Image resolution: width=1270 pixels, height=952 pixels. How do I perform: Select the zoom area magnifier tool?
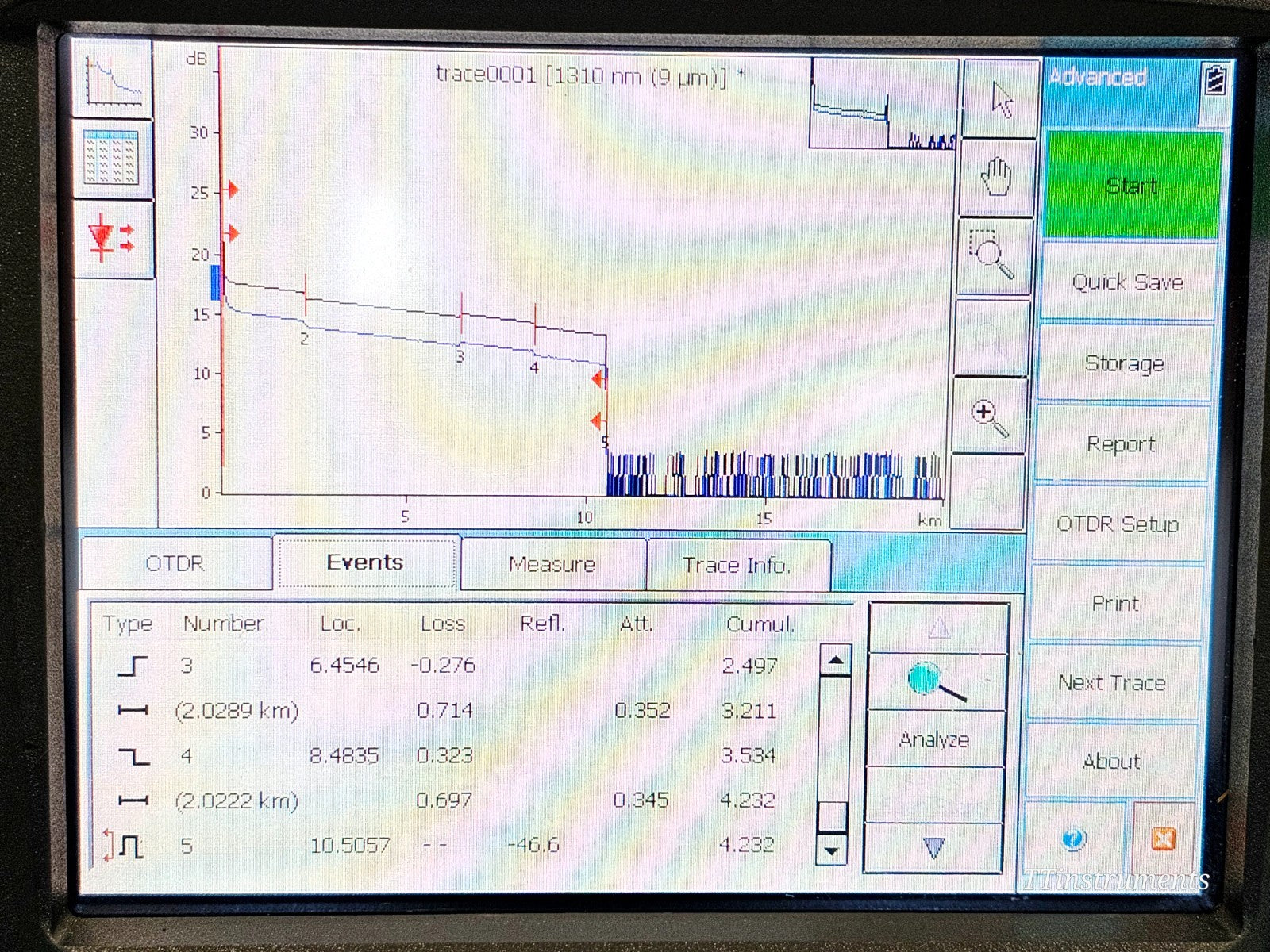992,255
